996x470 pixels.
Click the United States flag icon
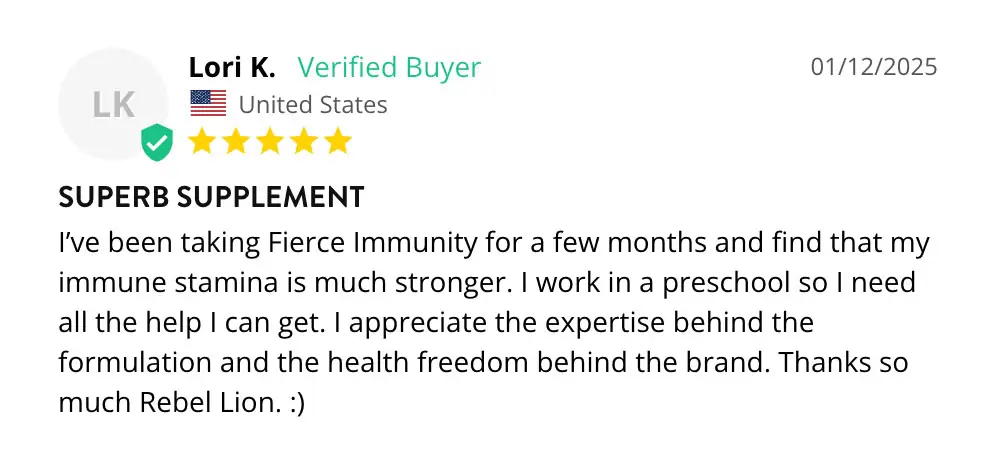point(208,103)
